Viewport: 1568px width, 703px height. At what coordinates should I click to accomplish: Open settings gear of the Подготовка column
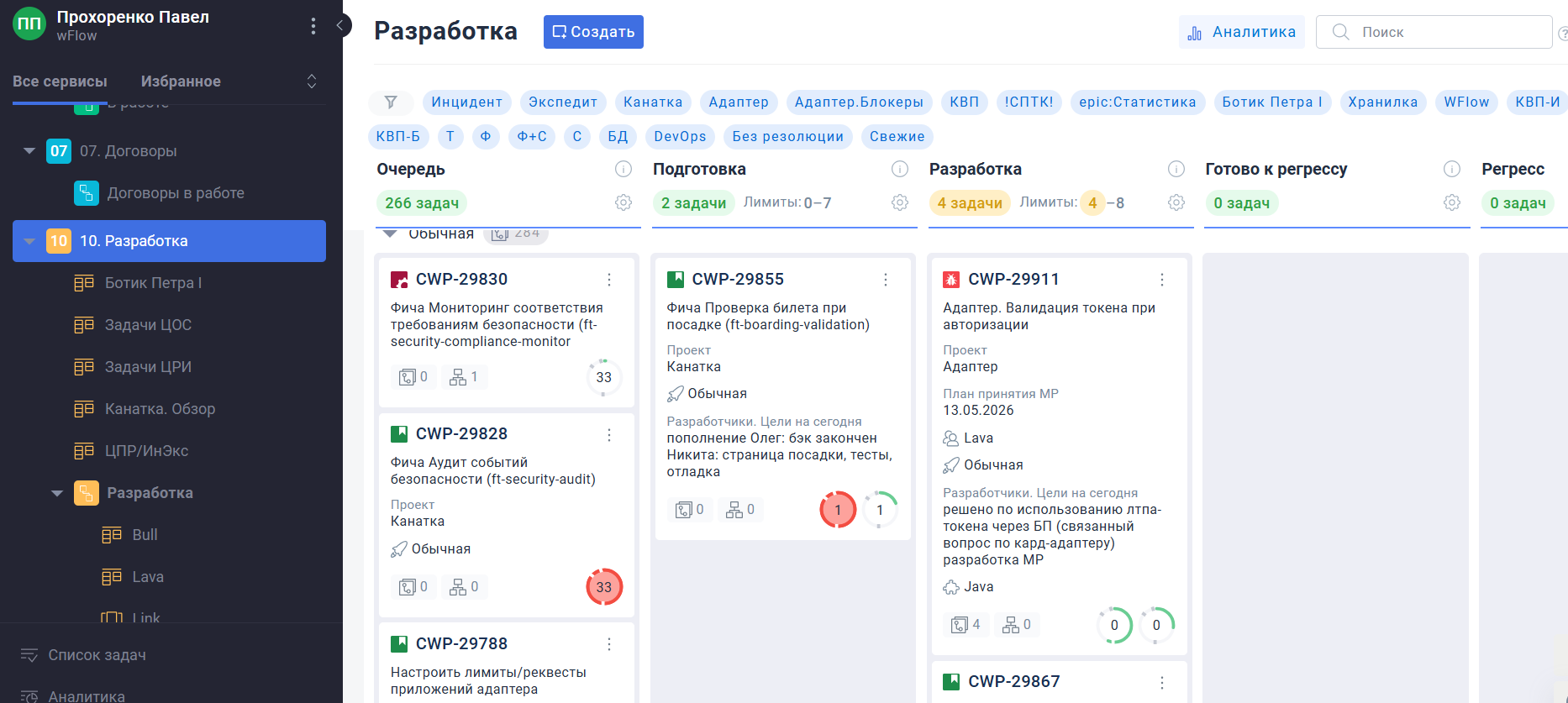pyautogui.click(x=900, y=202)
